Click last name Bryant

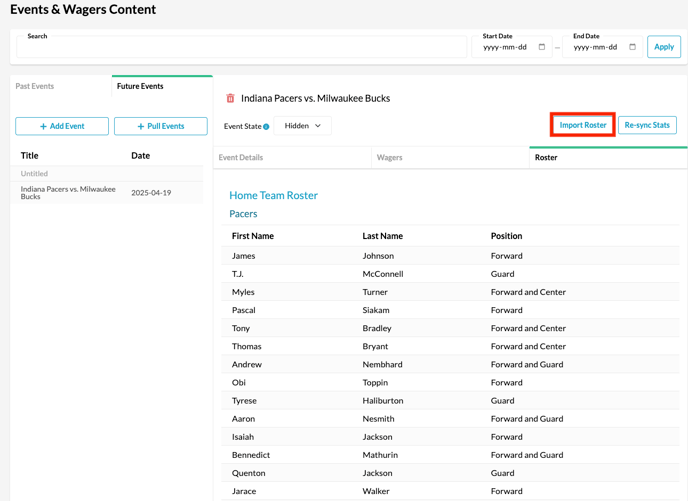[x=375, y=347]
